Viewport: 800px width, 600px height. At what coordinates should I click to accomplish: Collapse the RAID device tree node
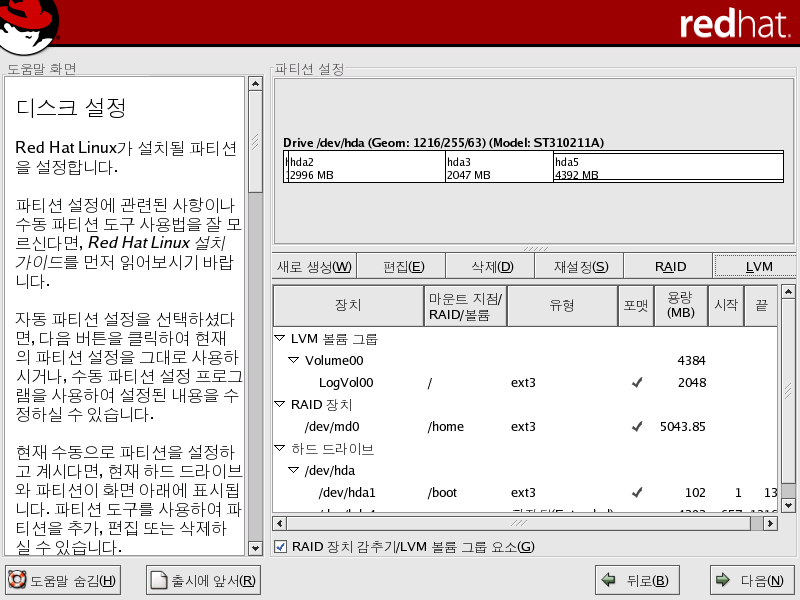pyautogui.click(x=281, y=404)
